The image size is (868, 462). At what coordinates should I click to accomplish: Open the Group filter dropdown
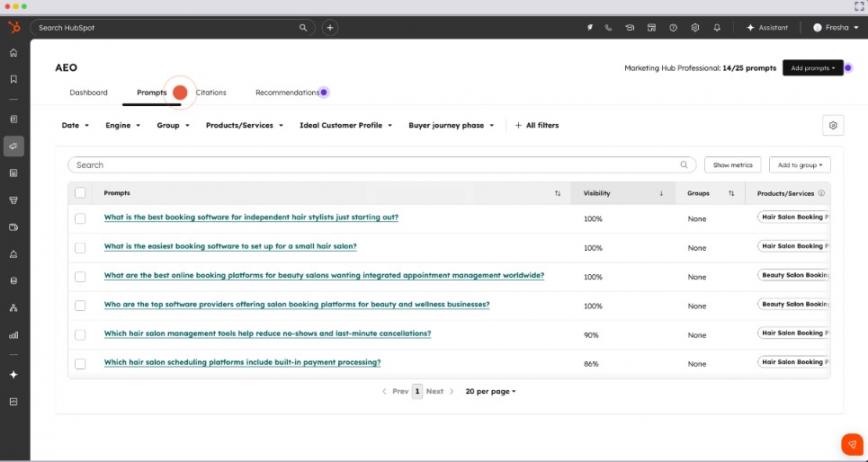(x=173, y=126)
